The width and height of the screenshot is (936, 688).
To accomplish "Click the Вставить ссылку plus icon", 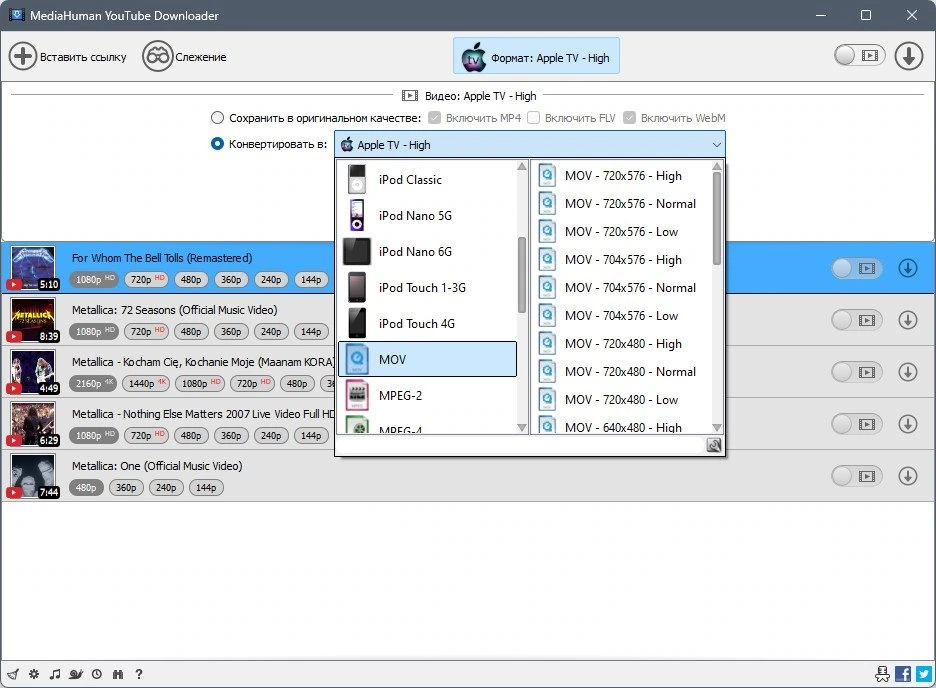I will 23,57.
